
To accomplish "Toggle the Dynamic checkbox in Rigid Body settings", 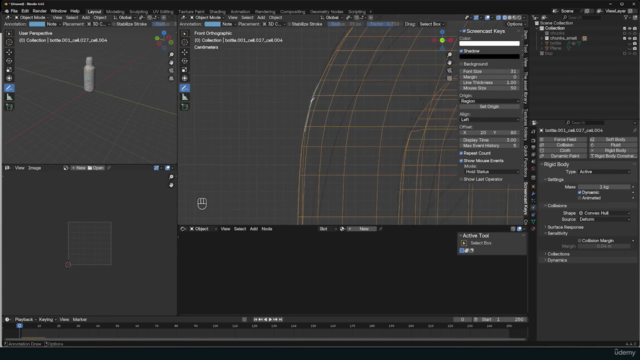I will click(580, 192).
